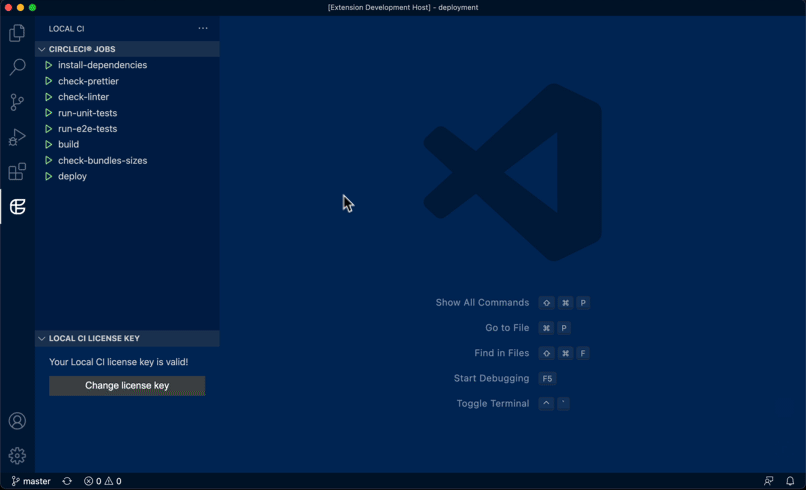The width and height of the screenshot is (806, 490).
Task: Open the notifications bell icon
Action: [x=790, y=481]
